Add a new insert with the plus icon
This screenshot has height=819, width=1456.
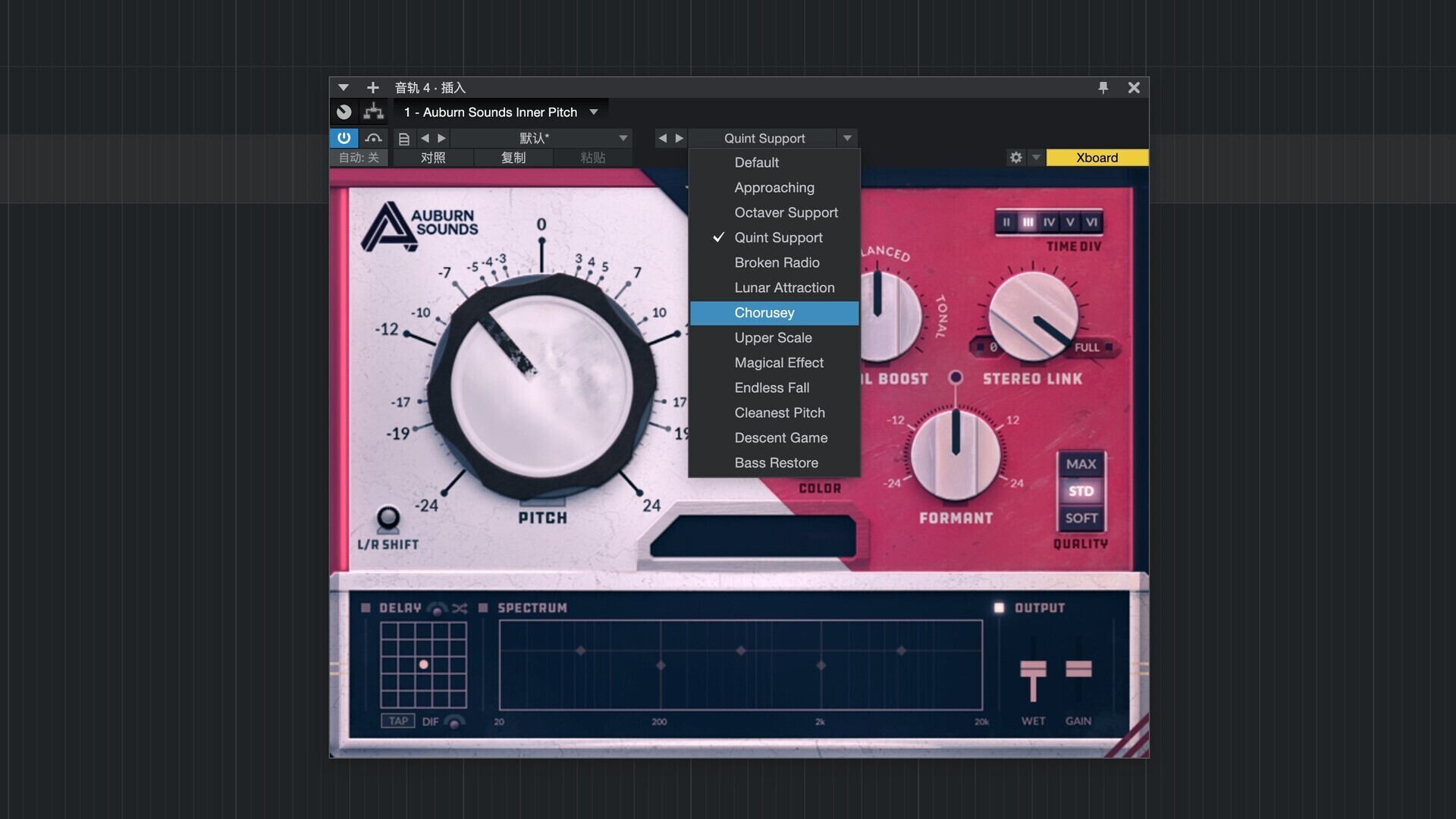[x=372, y=88]
